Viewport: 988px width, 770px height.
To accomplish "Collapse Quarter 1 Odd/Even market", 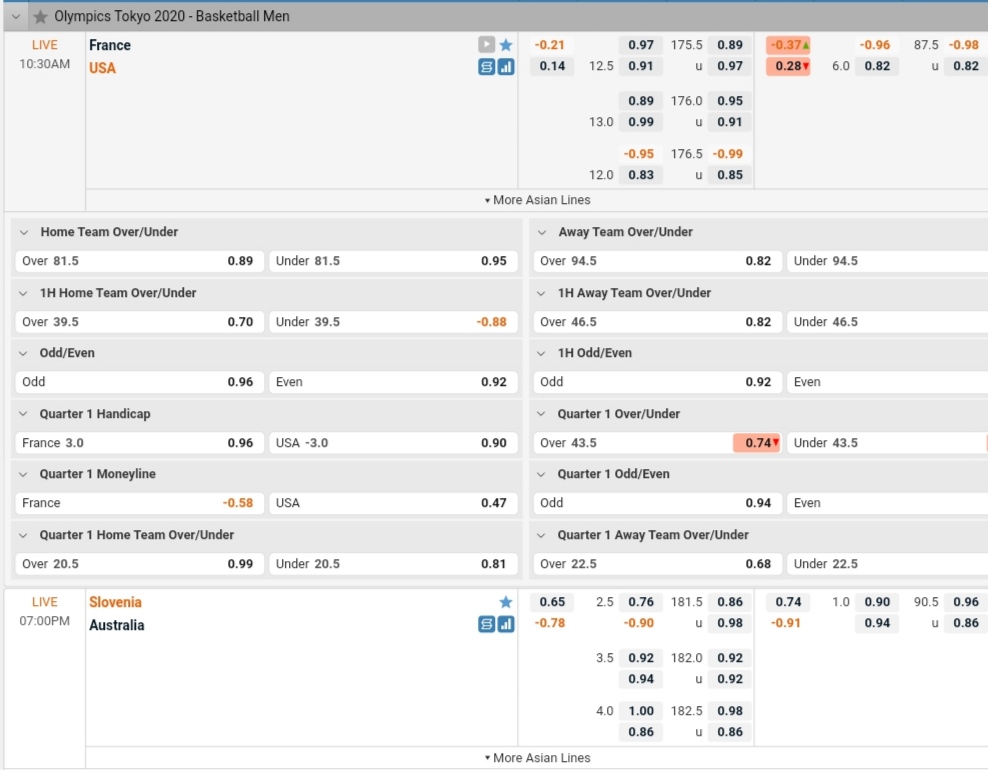I will click(541, 474).
